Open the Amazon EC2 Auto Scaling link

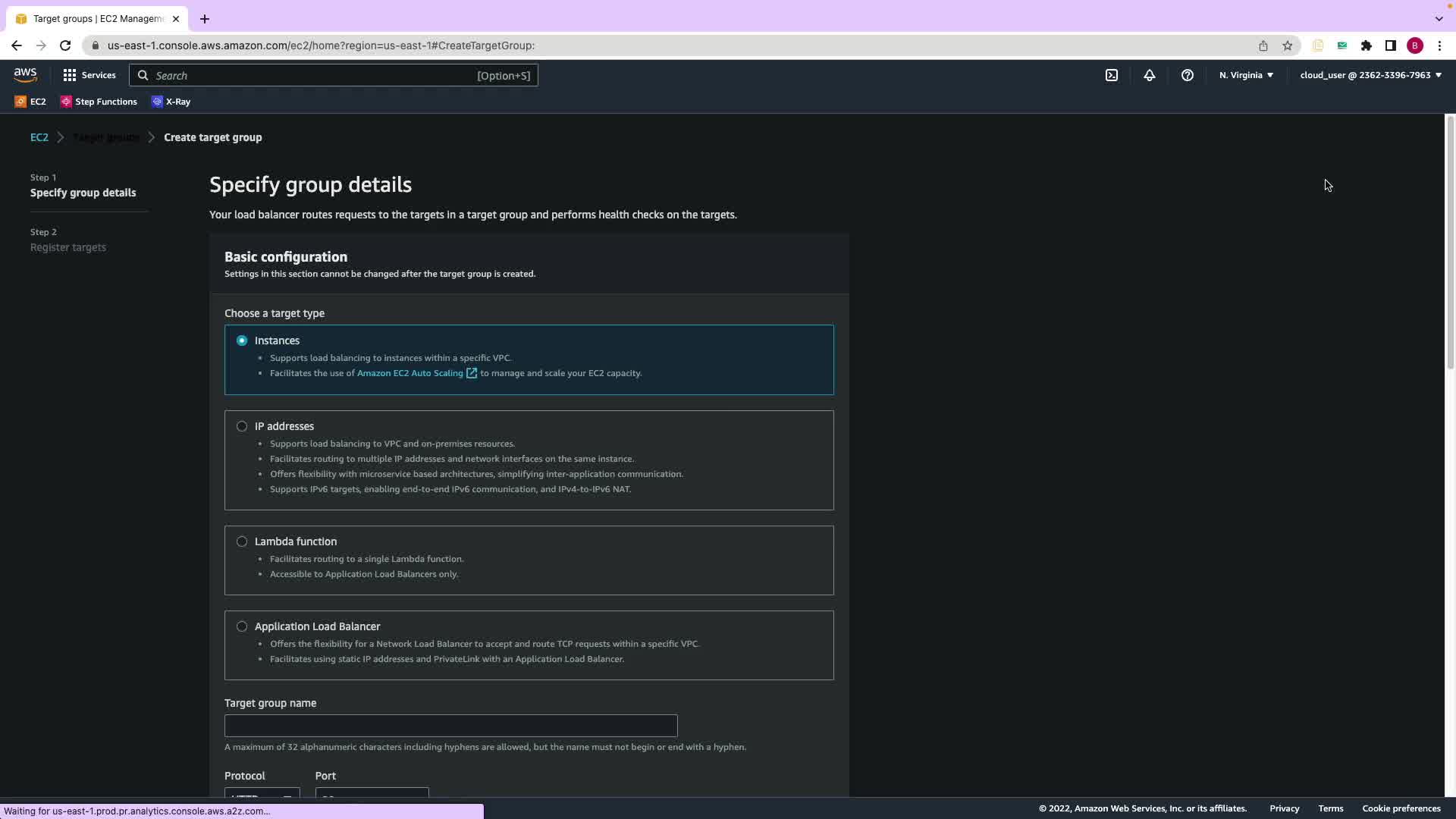[409, 373]
